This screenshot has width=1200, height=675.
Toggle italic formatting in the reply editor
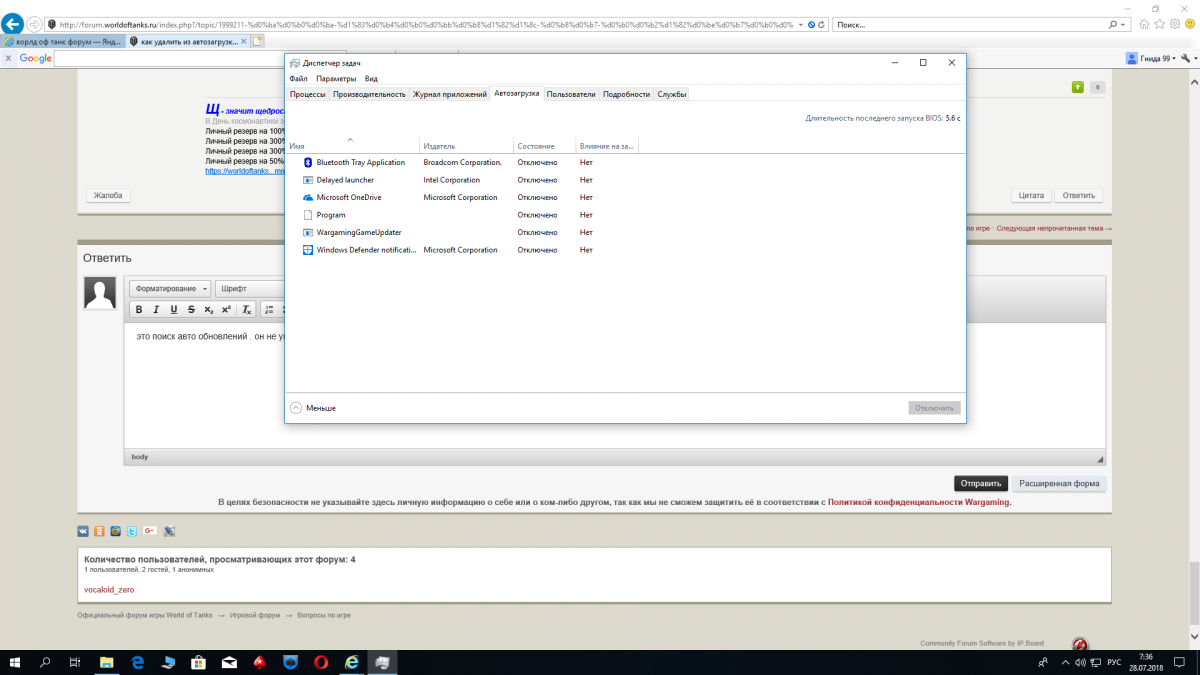click(156, 310)
